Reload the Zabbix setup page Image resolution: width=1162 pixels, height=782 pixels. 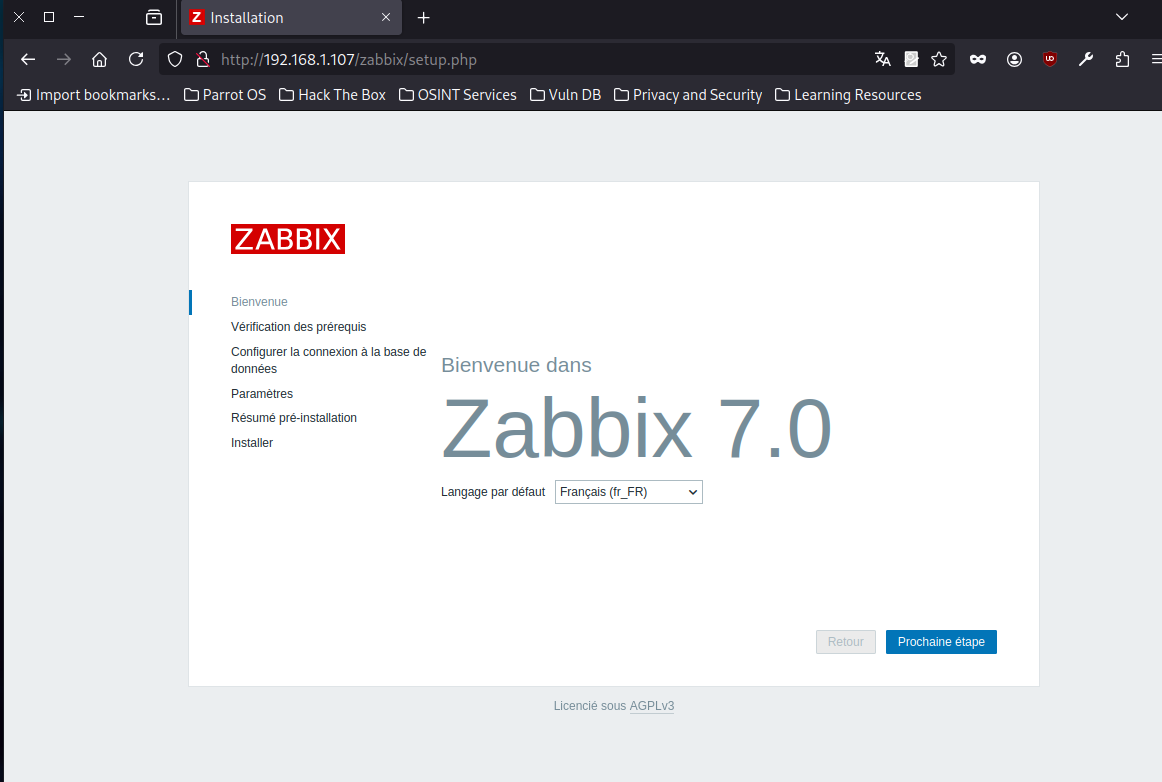point(136,59)
